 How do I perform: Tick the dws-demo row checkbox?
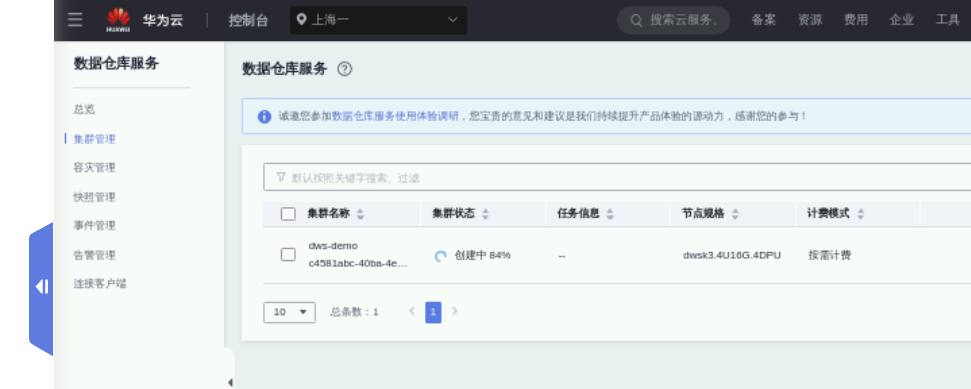(288, 255)
